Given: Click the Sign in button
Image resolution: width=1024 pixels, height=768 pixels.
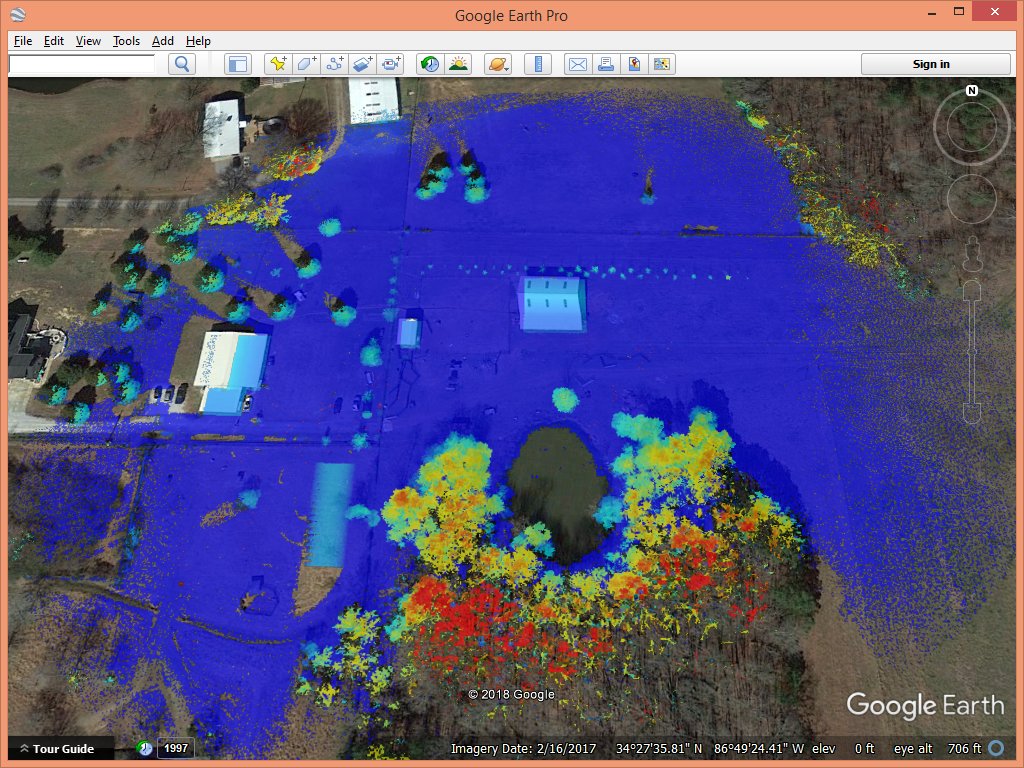Looking at the screenshot, I should (x=931, y=64).
